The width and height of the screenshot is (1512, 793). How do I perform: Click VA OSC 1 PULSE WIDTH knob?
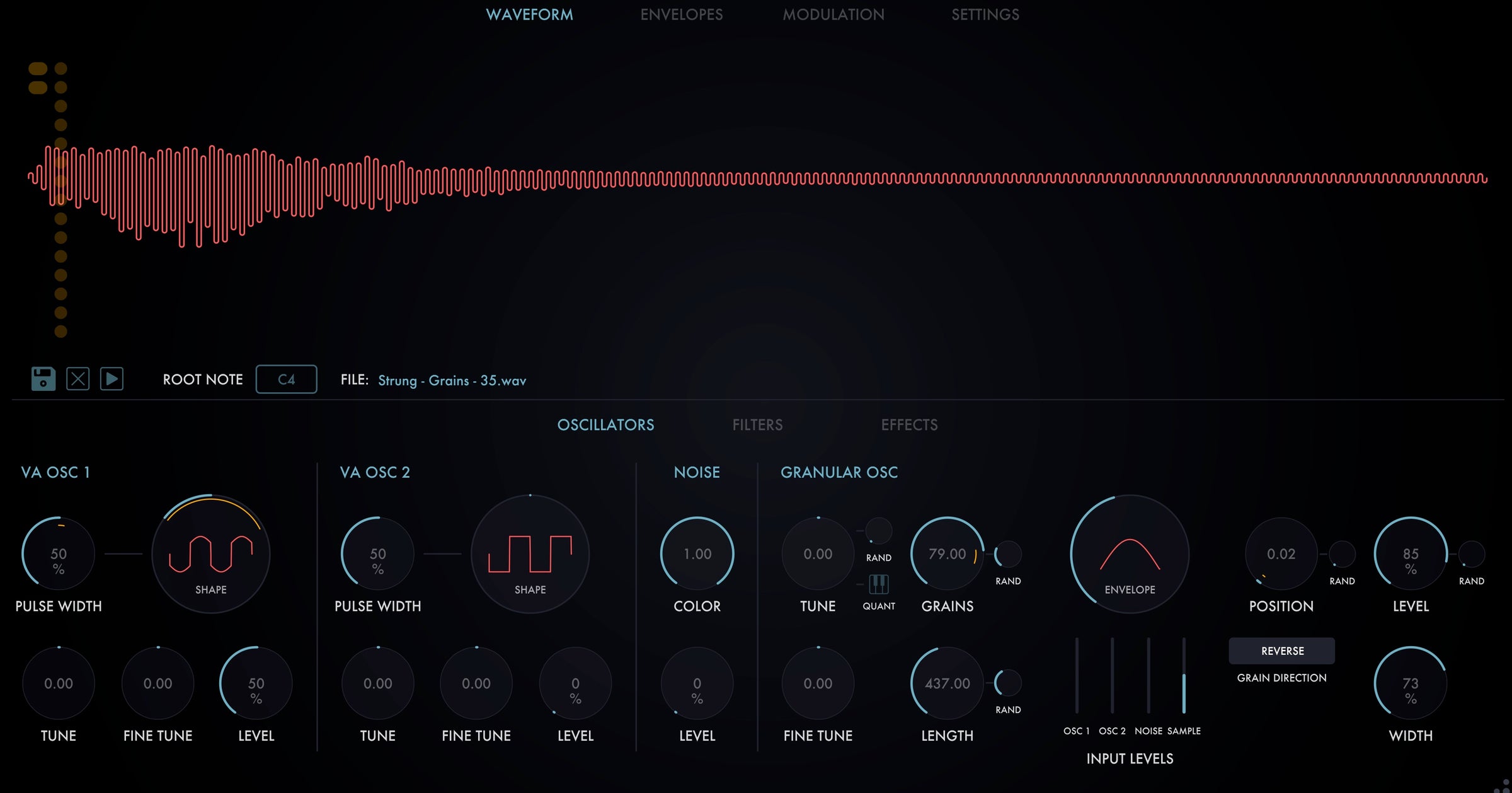59,554
